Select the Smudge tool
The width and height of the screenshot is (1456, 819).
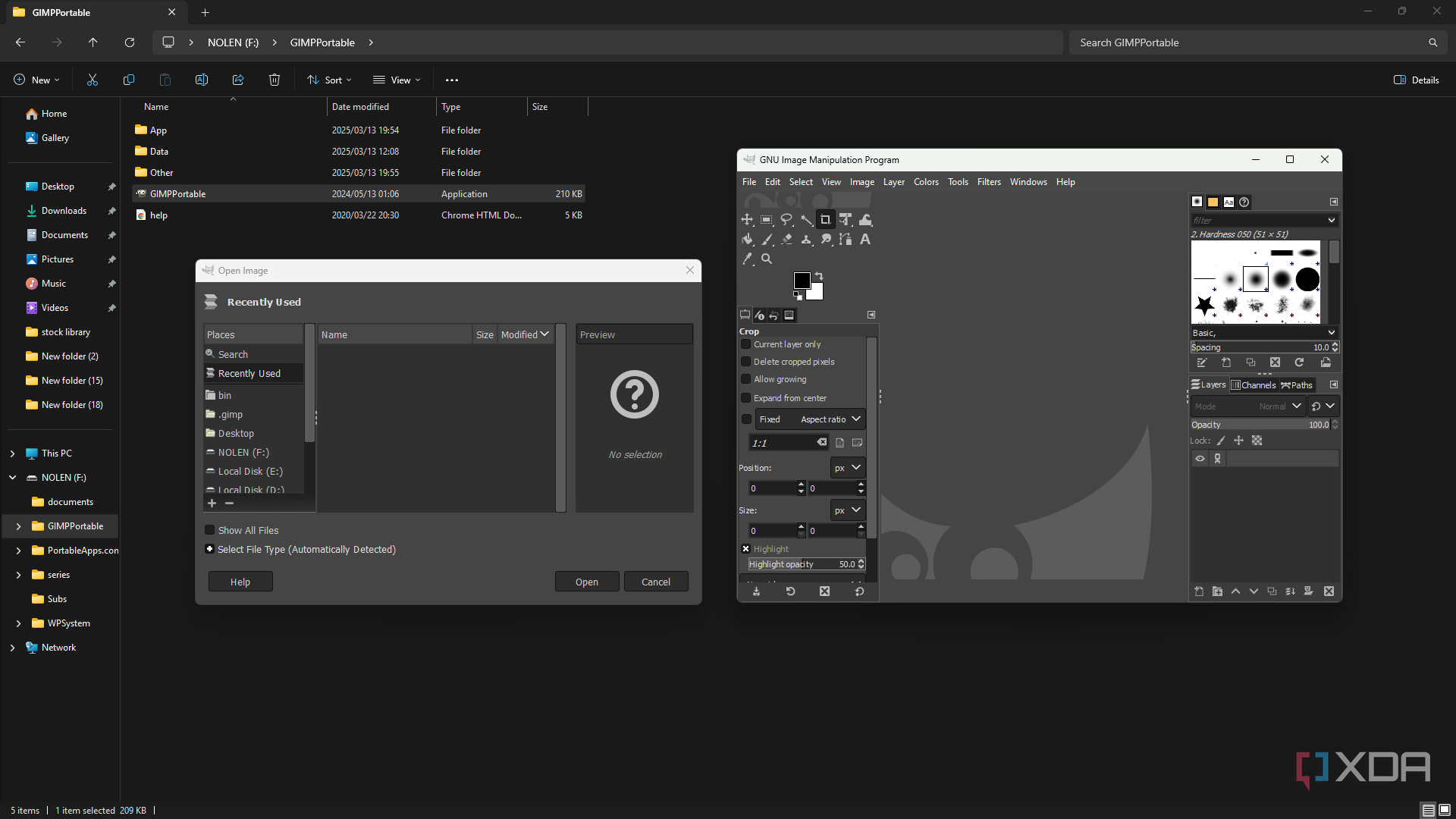coord(826,240)
